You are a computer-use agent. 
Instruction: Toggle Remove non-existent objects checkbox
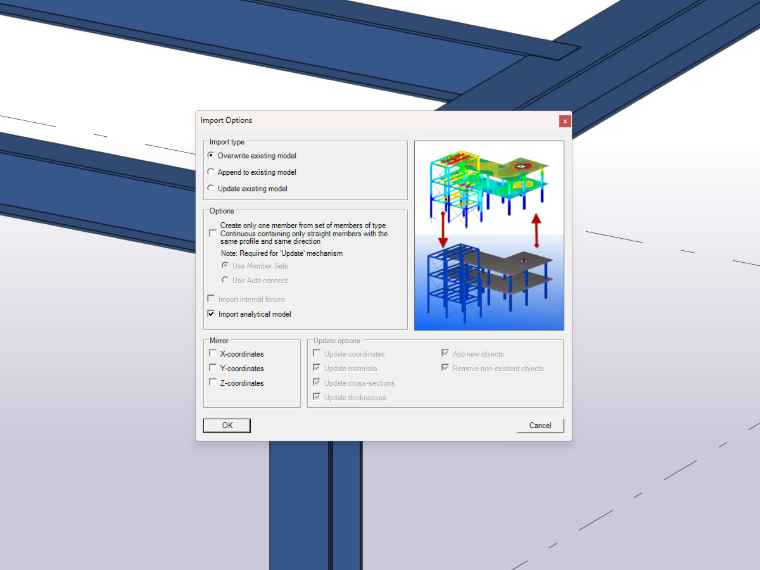coord(445,368)
